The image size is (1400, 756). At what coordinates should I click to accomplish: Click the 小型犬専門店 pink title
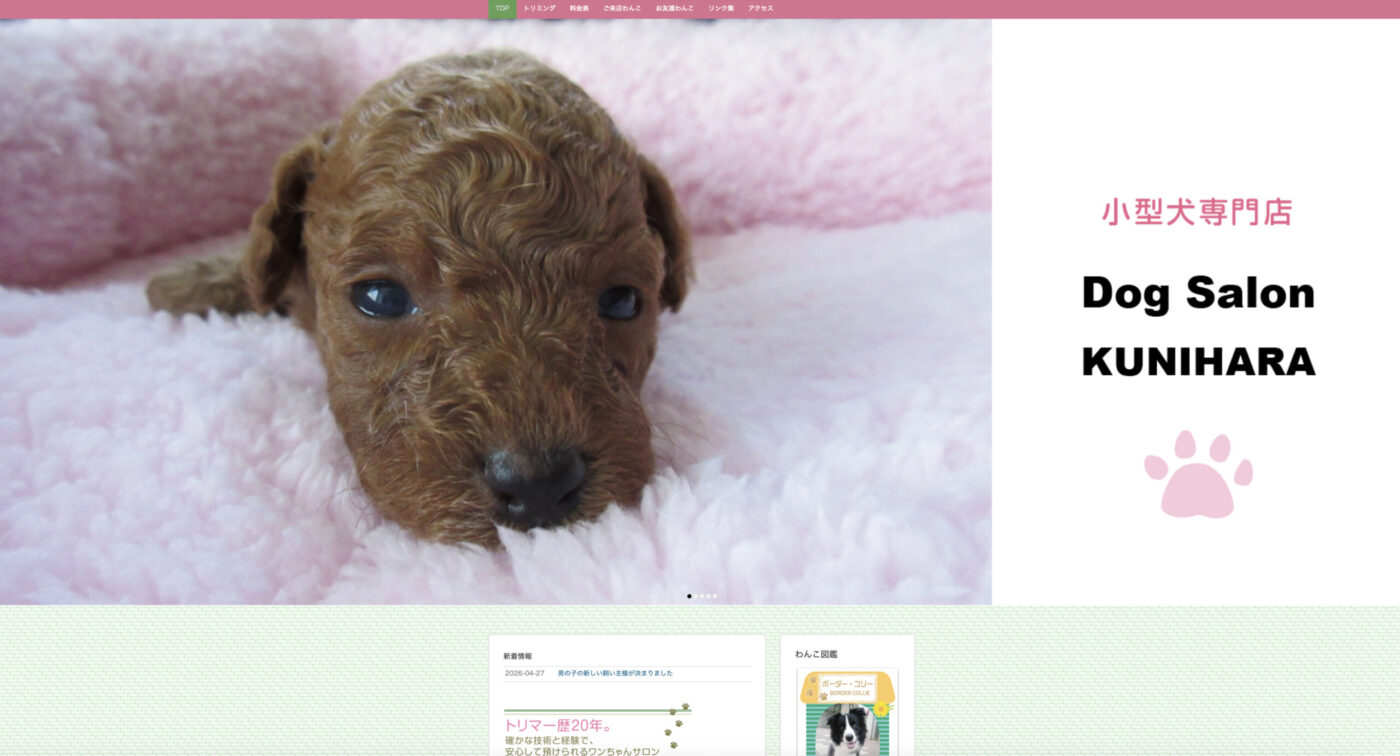point(1197,211)
